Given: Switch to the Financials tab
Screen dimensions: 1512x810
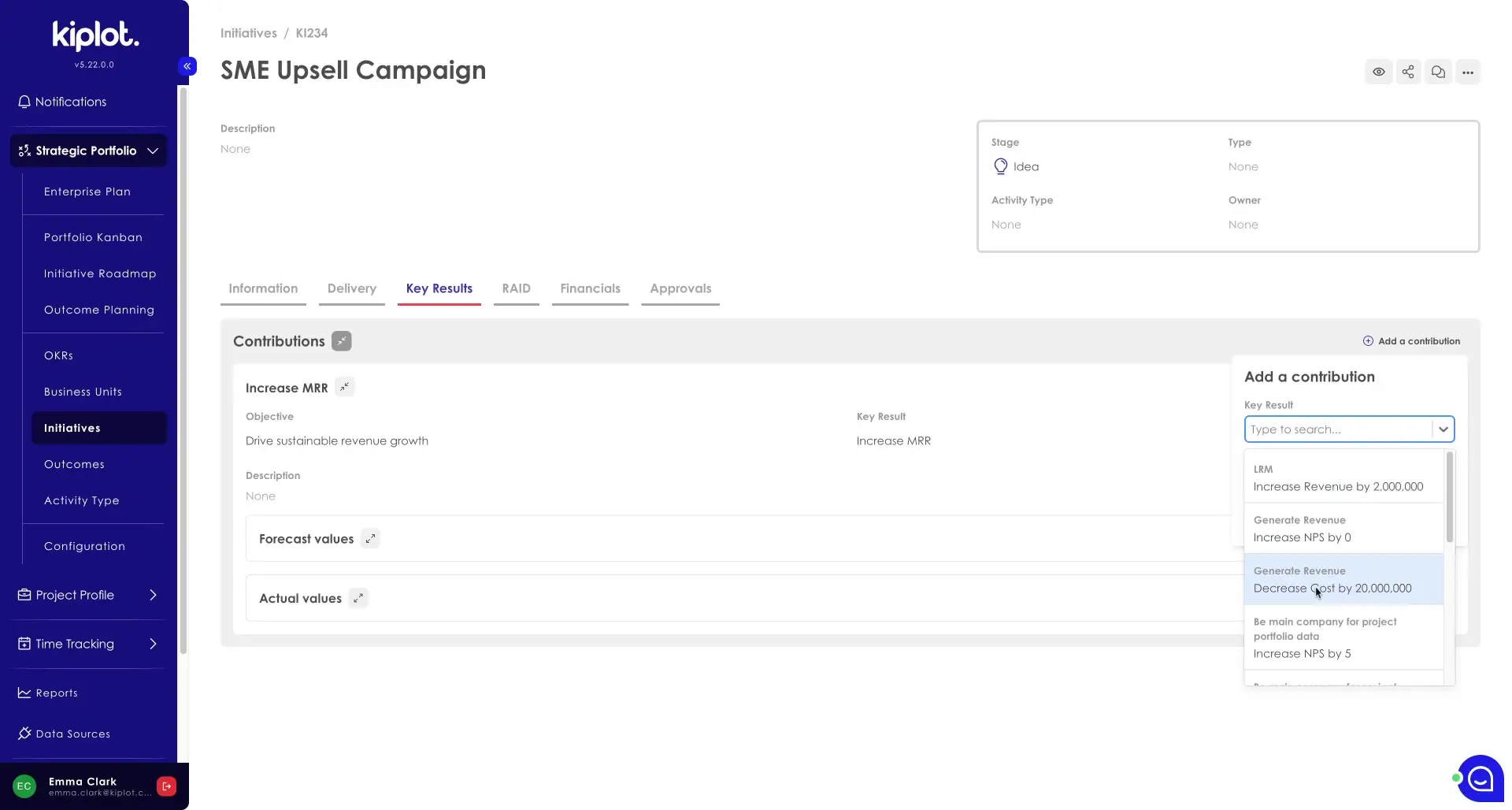Looking at the screenshot, I should (x=590, y=288).
